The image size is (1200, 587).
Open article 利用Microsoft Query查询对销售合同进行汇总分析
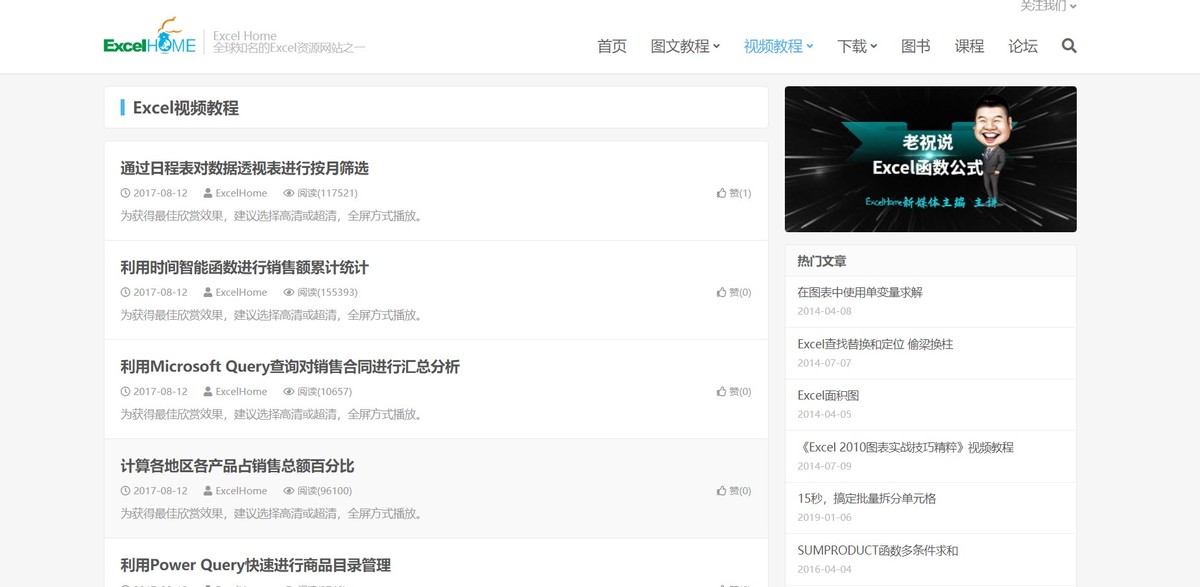point(289,367)
